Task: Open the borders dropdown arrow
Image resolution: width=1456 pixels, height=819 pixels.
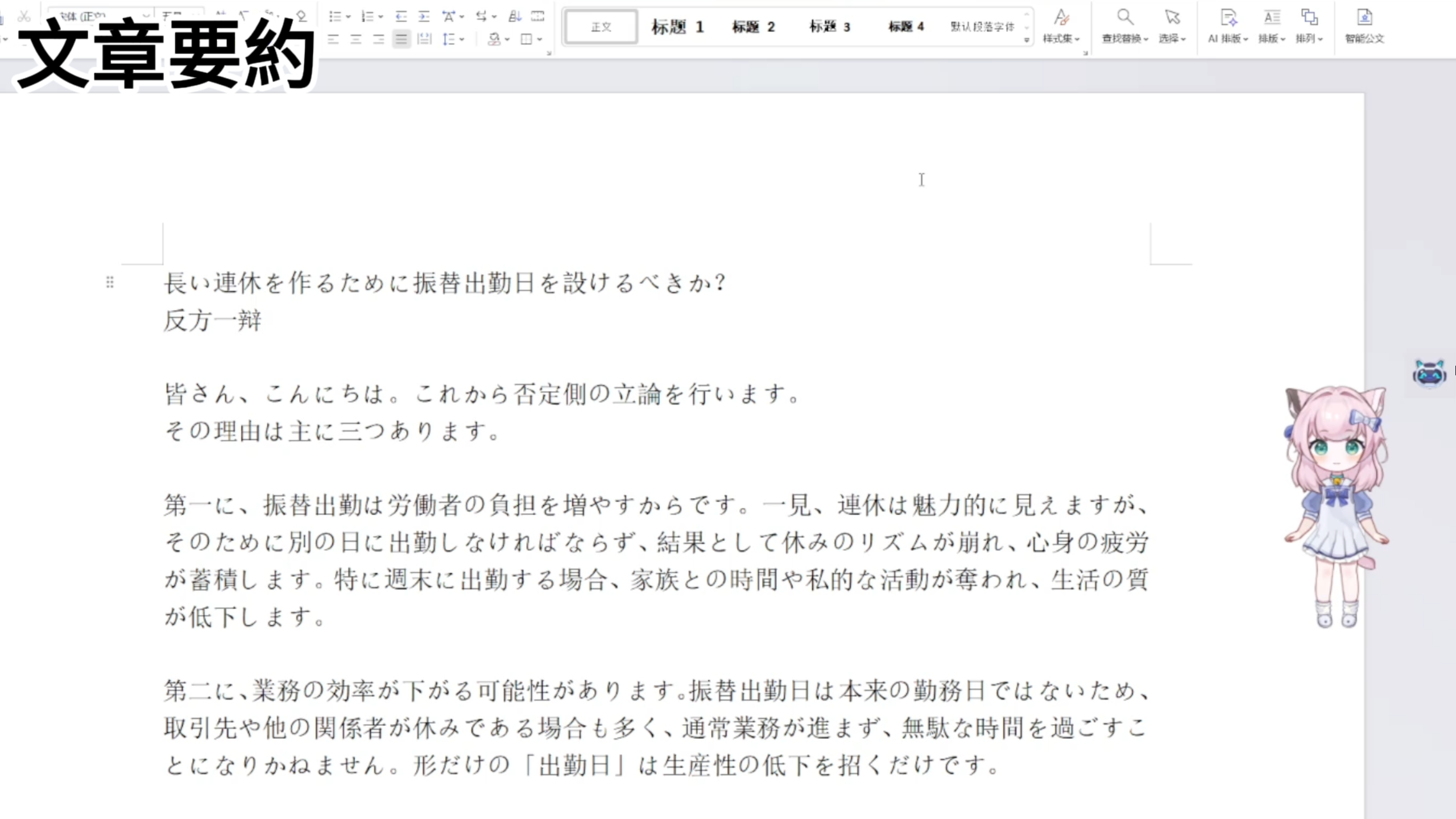Action: tap(539, 40)
